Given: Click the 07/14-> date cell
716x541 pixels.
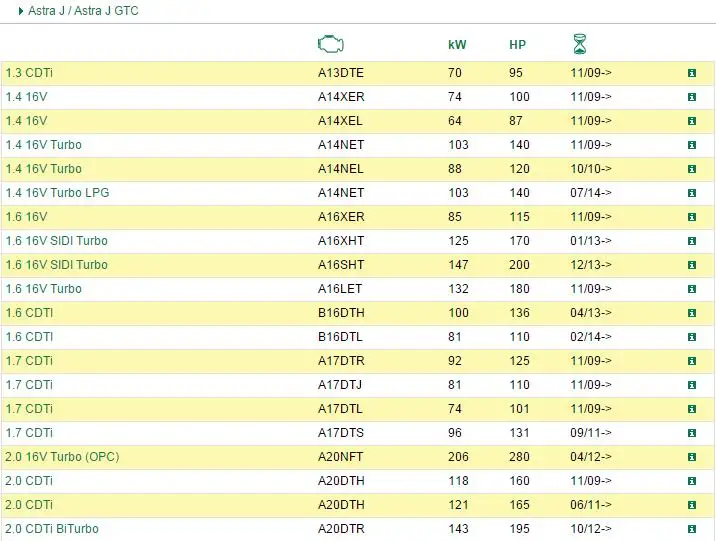Looking at the screenshot, I should (x=590, y=193).
